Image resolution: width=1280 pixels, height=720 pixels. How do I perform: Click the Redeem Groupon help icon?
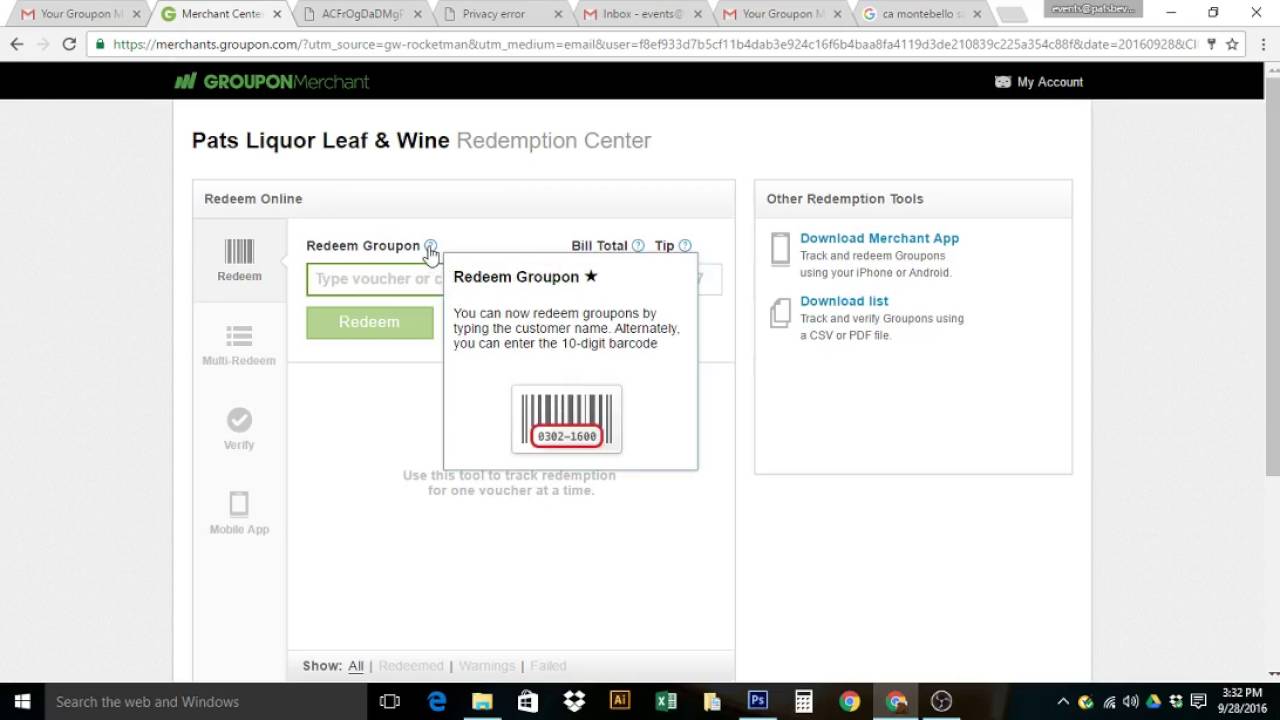pyautogui.click(x=430, y=246)
